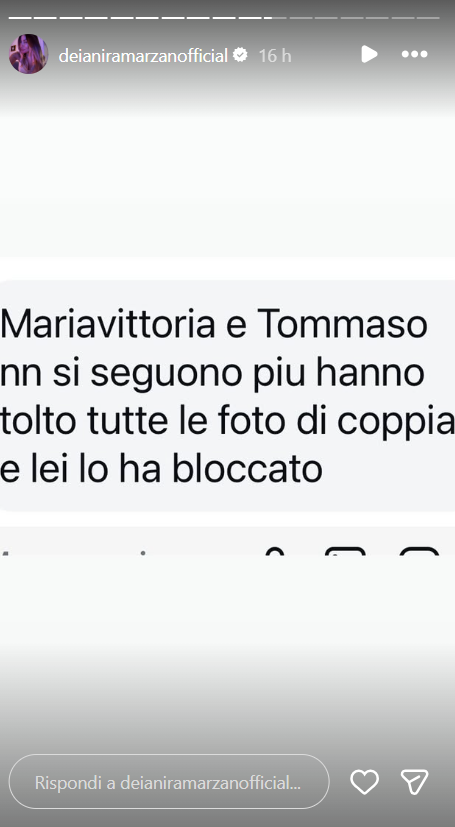Open the three-dot more options menu

pyautogui.click(x=414, y=54)
